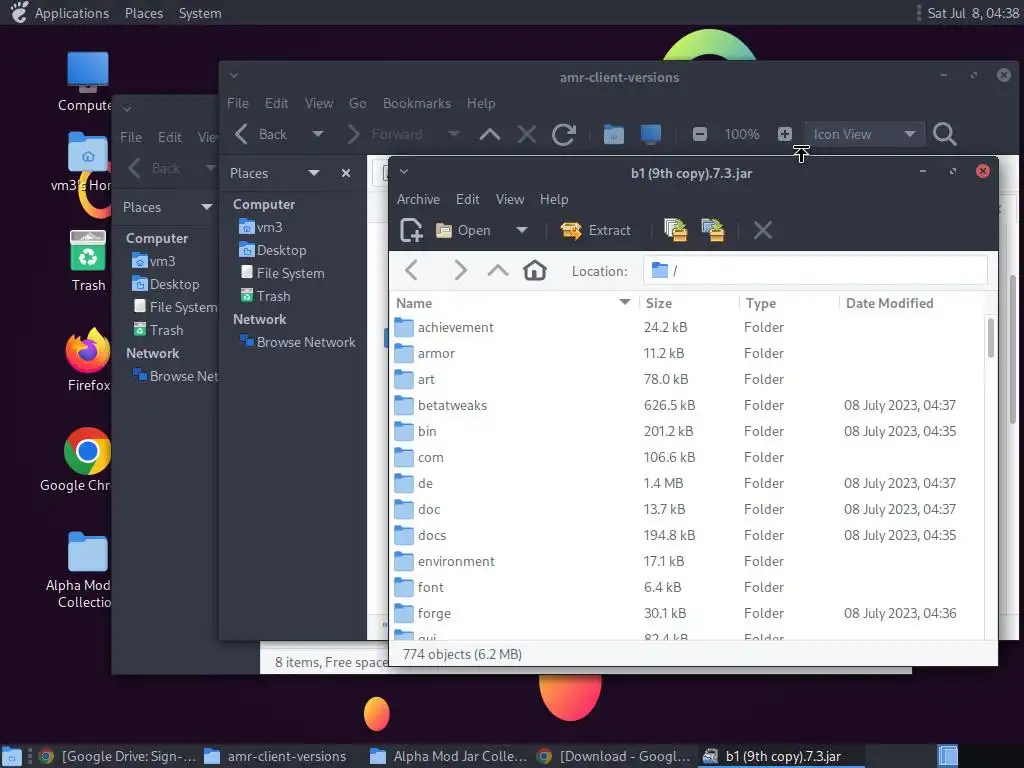Click the new archive icon in the archive manager
Image resolution: width=1024 pixels, height=768 pixels.
click(411, 230)
